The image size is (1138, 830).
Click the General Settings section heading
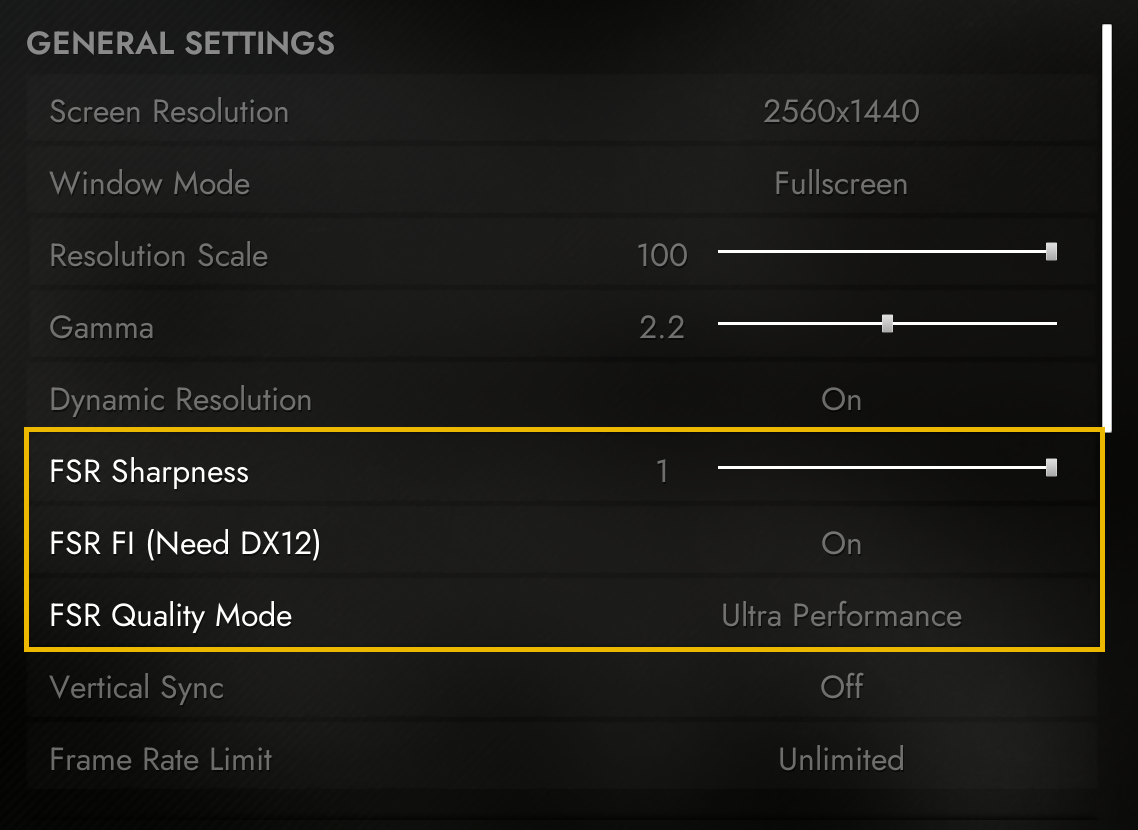180,44
